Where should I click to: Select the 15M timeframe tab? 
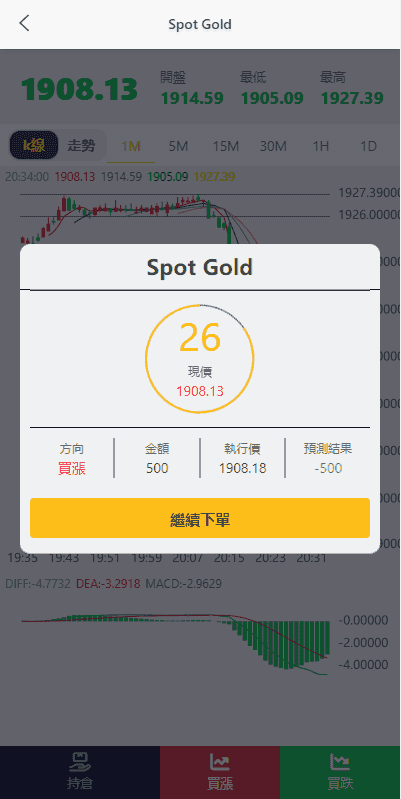pos(226,147)
